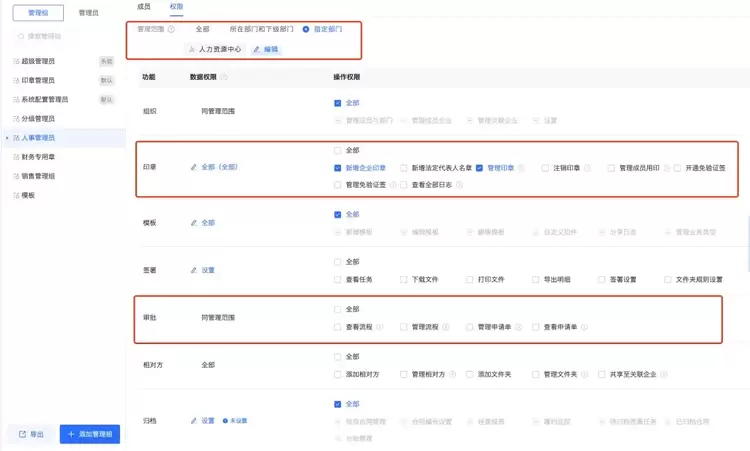Click the pencil icon in the 印章 row
Screen dimensions: 750x451
pos(194,167)
